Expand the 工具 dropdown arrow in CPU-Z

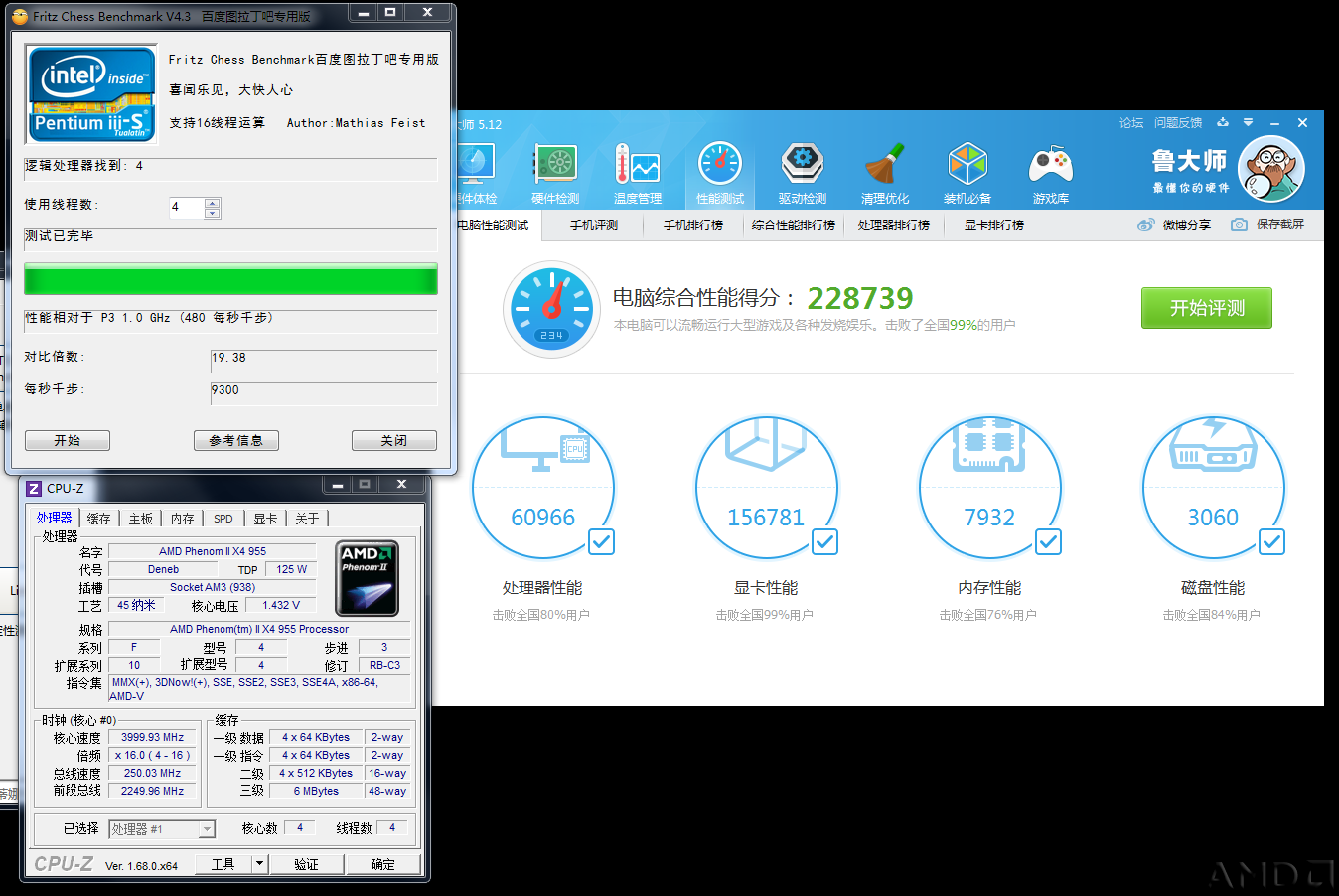coord(259,864)
